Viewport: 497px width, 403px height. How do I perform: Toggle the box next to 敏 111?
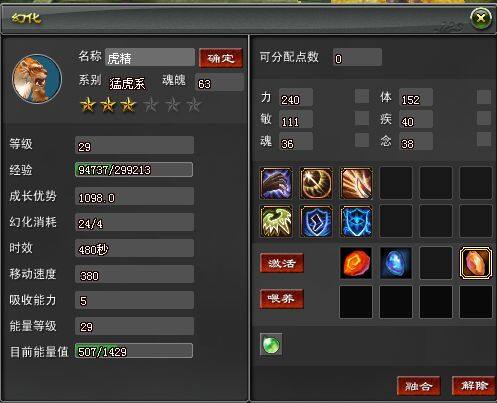click(362, 118)
